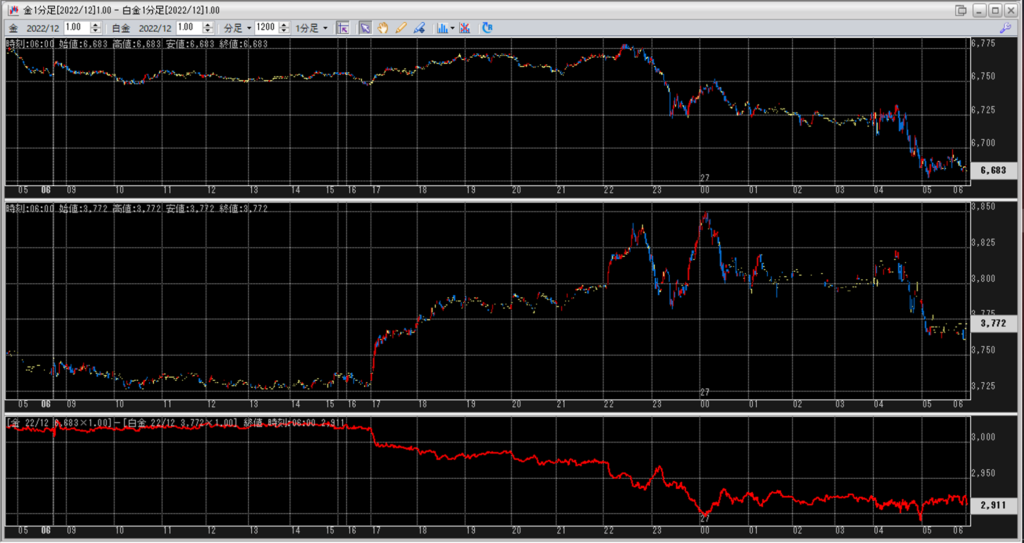
Task: Expand the bar chart indicator dropdown arrow
Action: coord(452,28)
